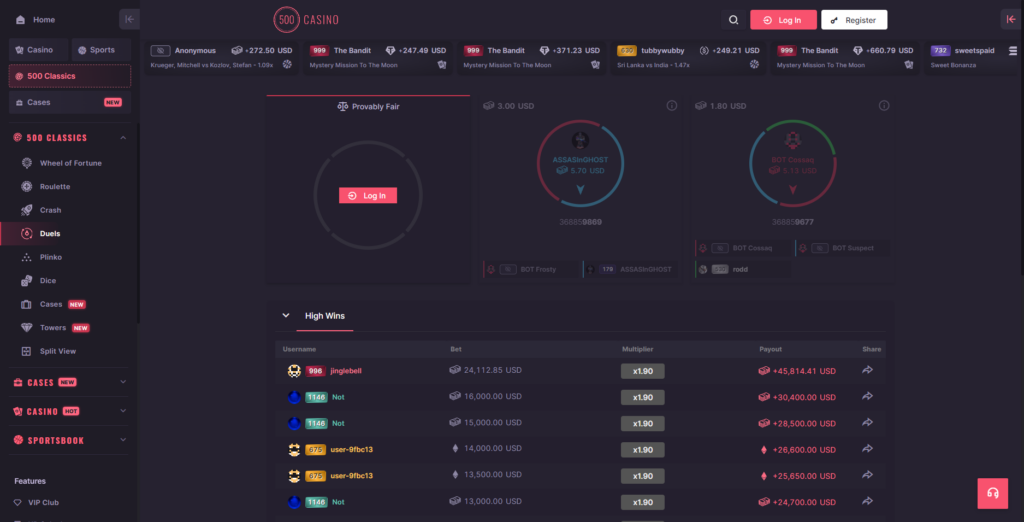This screenshot has height=522, width=1024.
Task: Select the High Wins tab
Action: (325, 316)
